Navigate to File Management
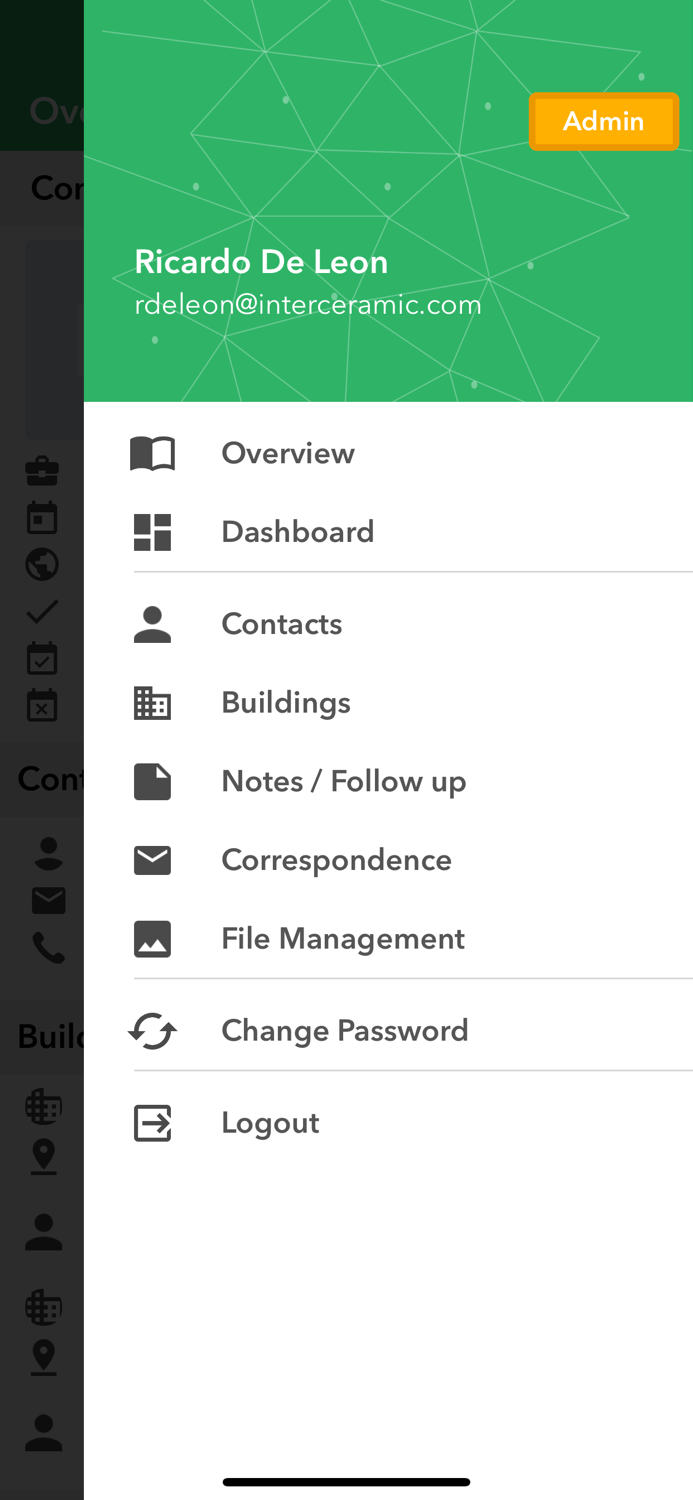The height and width of the screenshot is (1500, 693). (x=343, y=939)
